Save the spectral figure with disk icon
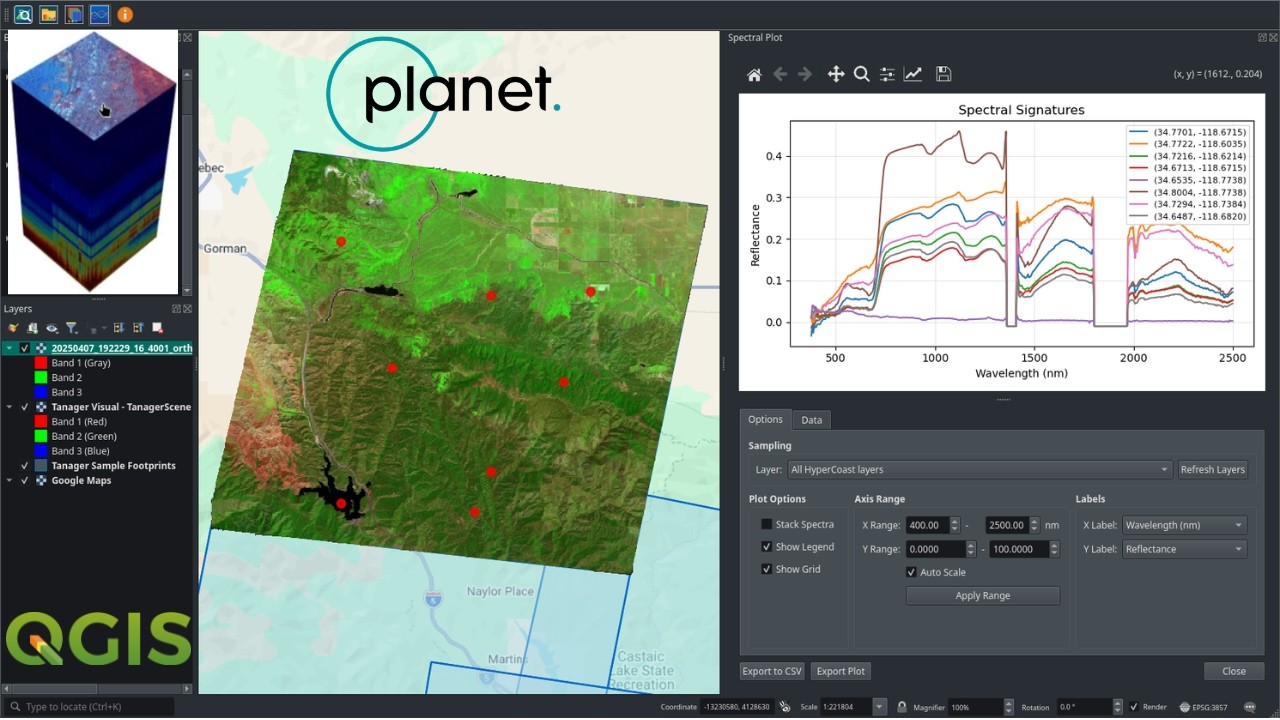Image resolution: width=1280 pixels, height=720 pixels. tap(943, 74)
